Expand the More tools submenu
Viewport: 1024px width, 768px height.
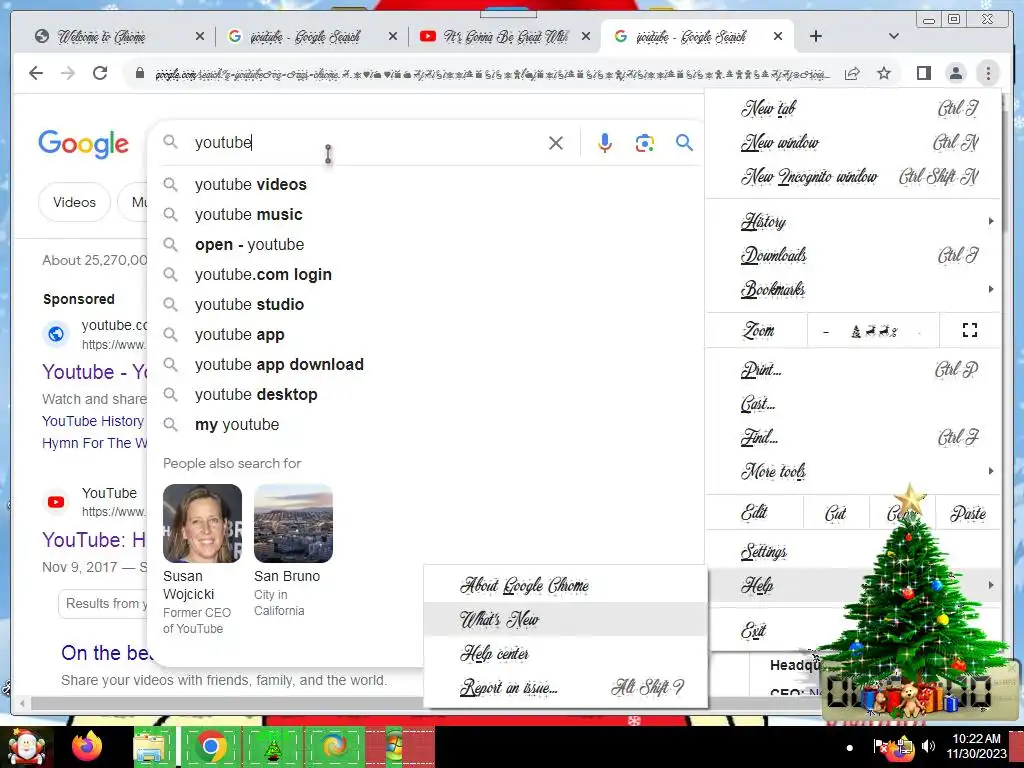(854, 471)
